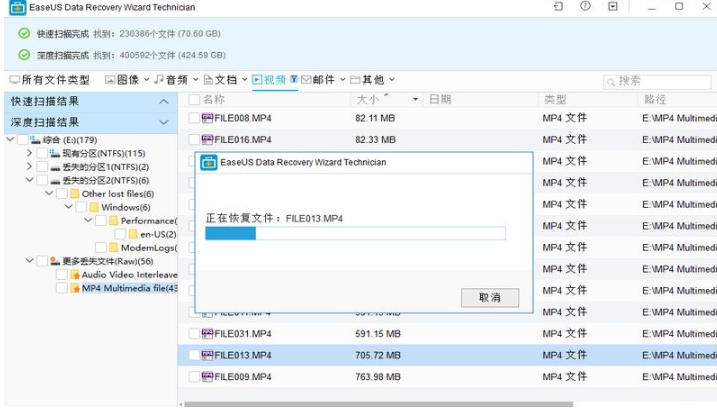Sort by the 名称 column header
The width and height of the screenshot is (717, 408).
click(214, 99)
